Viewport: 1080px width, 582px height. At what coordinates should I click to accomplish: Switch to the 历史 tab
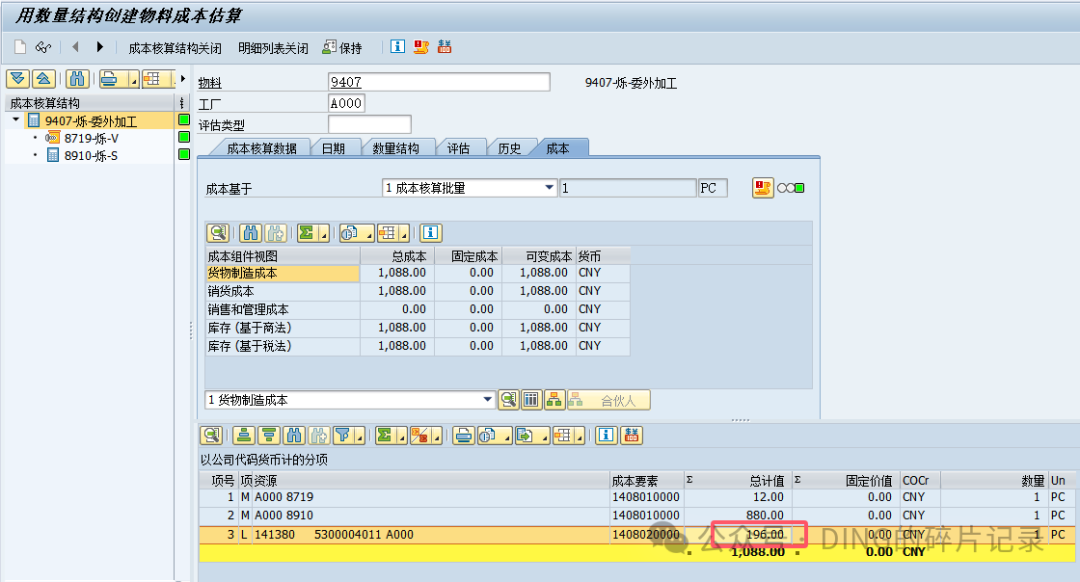509,148
